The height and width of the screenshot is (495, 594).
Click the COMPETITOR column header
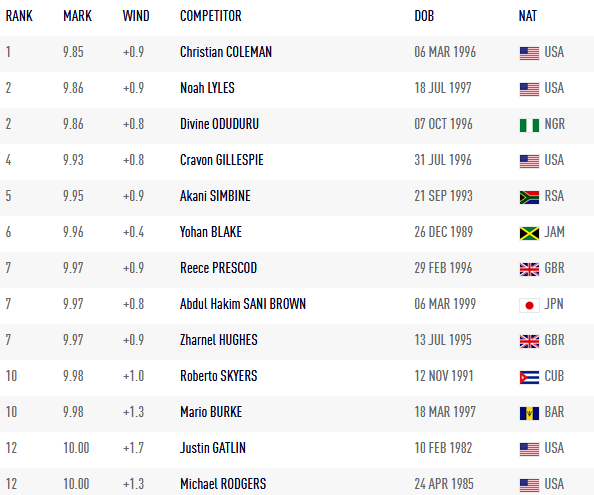pyautogui.click(x=211, y=16)
